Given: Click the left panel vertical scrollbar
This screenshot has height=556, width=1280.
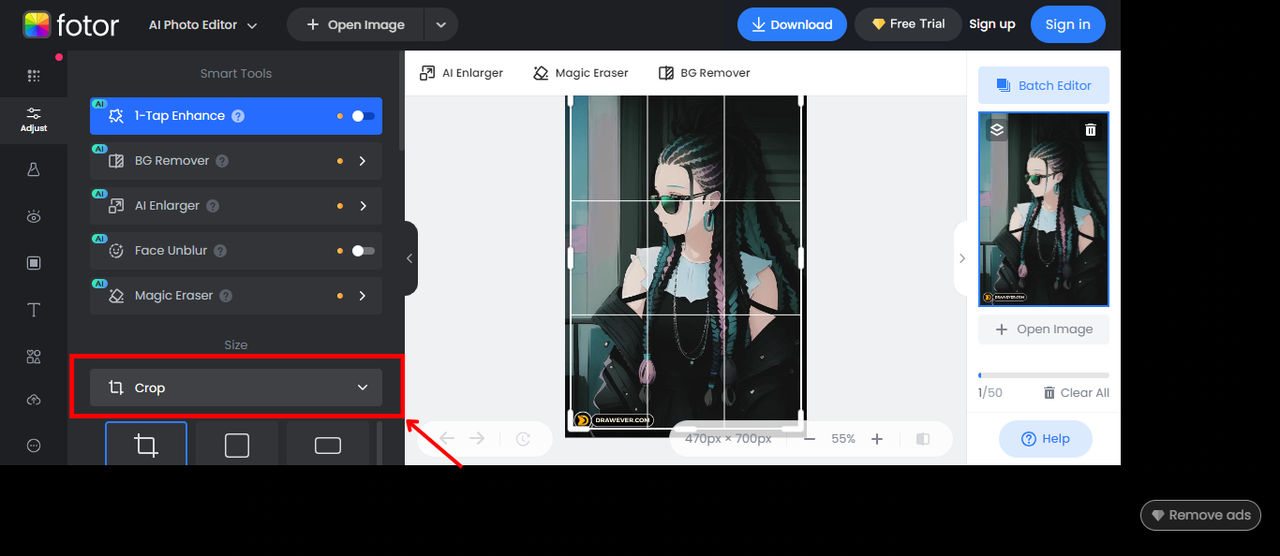Looking at the screenshot, I should (402, 100).
